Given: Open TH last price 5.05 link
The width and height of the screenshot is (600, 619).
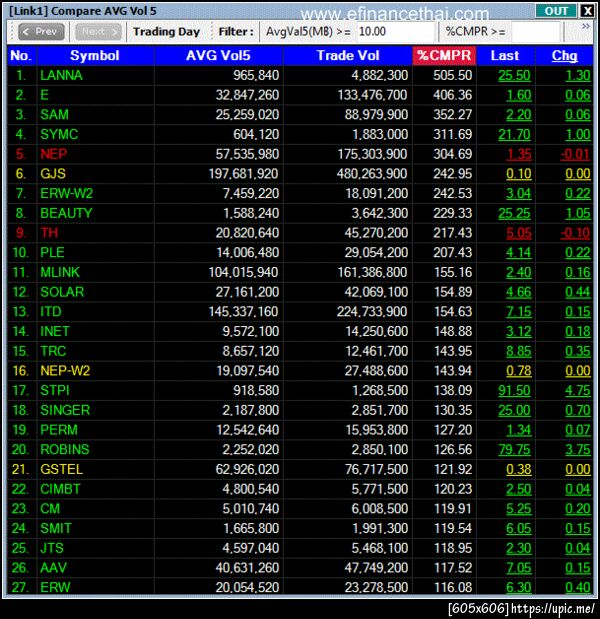Looking at the screenshot, I should [x=519, y=233].
